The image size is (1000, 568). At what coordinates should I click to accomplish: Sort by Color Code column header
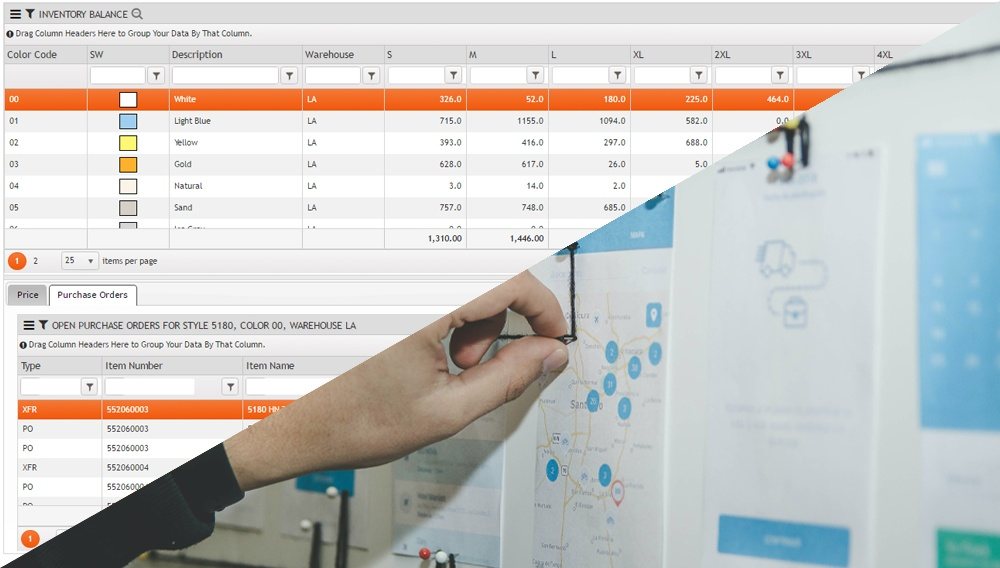tap(32, 55)
